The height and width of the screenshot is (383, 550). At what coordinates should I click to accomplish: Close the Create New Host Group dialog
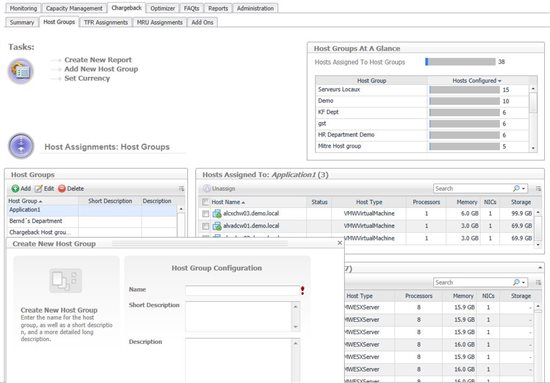(x=340, y=243)
